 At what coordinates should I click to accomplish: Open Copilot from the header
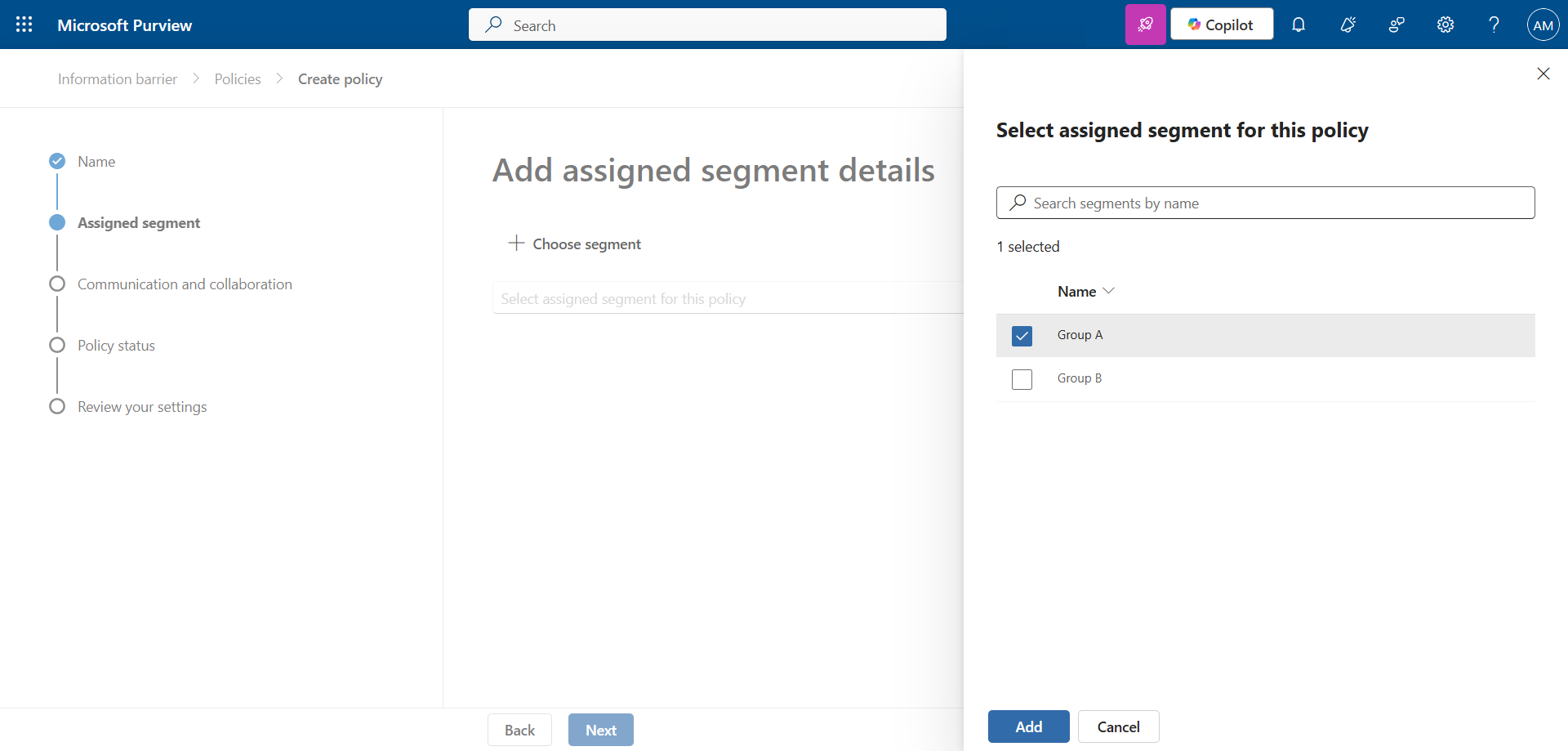[x=1221, y=25]
